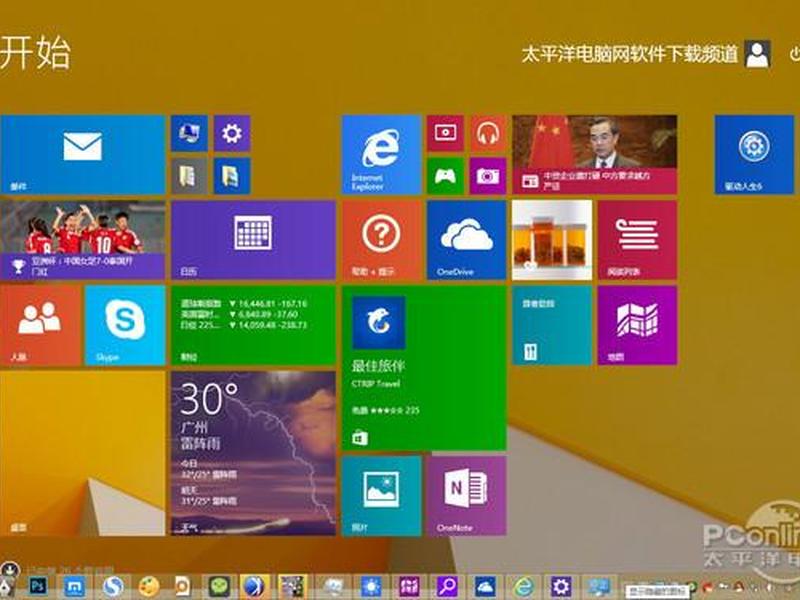The width and height of the screenshot is (800, 600).
Task: Open the magenta Camera small tile
Action: (x=488, y=176)
